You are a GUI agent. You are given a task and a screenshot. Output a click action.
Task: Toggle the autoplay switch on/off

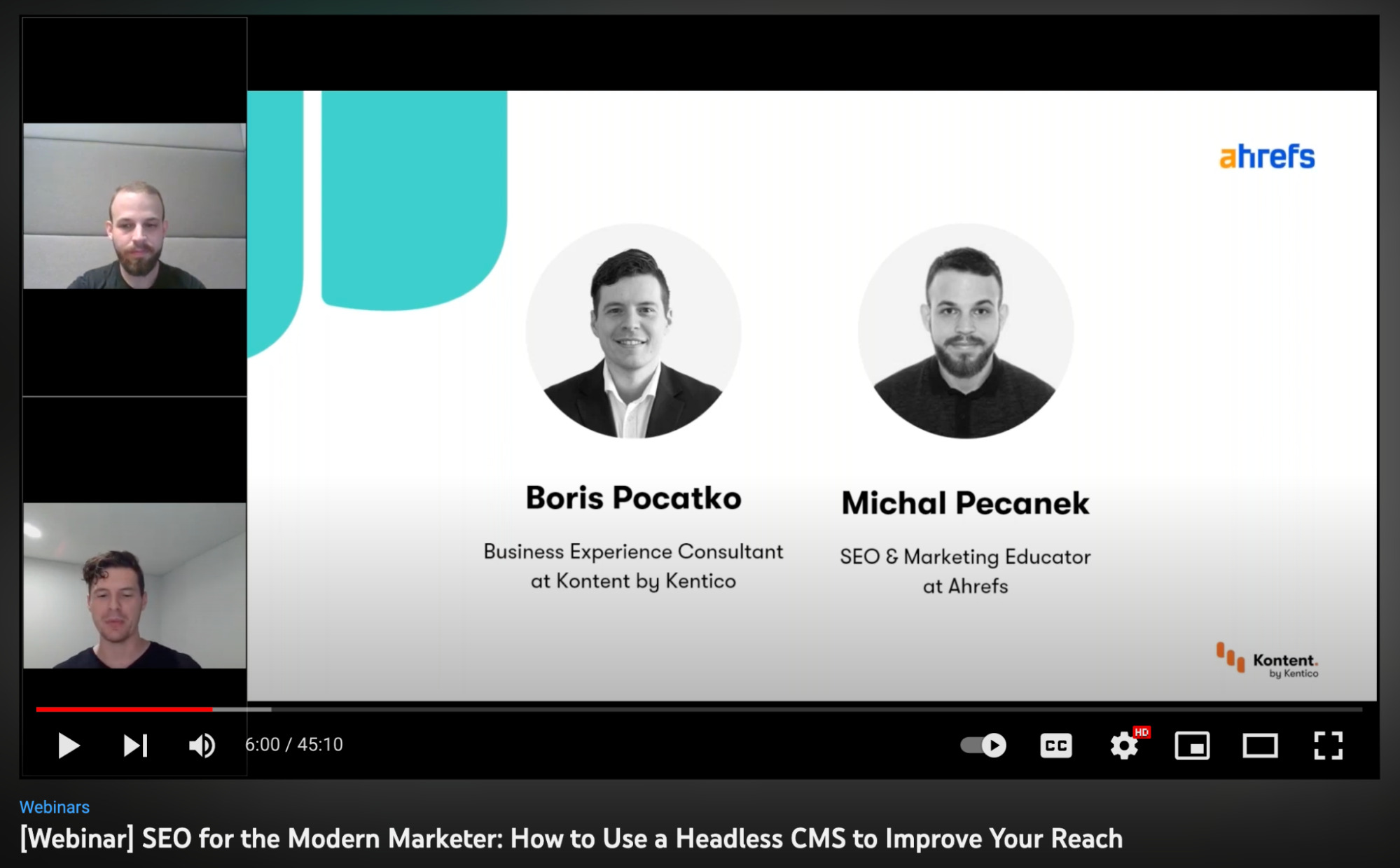[x=984, y=744]
